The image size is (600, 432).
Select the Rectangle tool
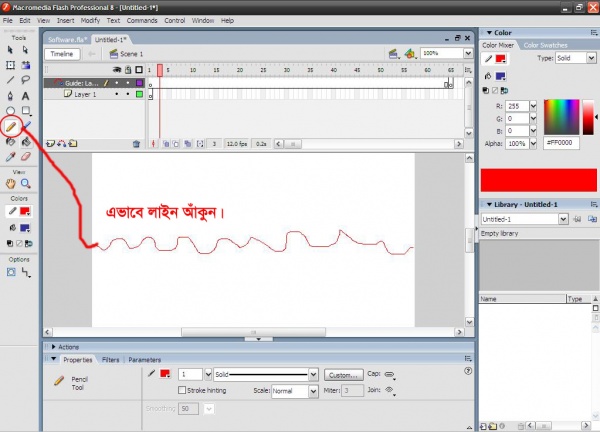click(26, 111)
